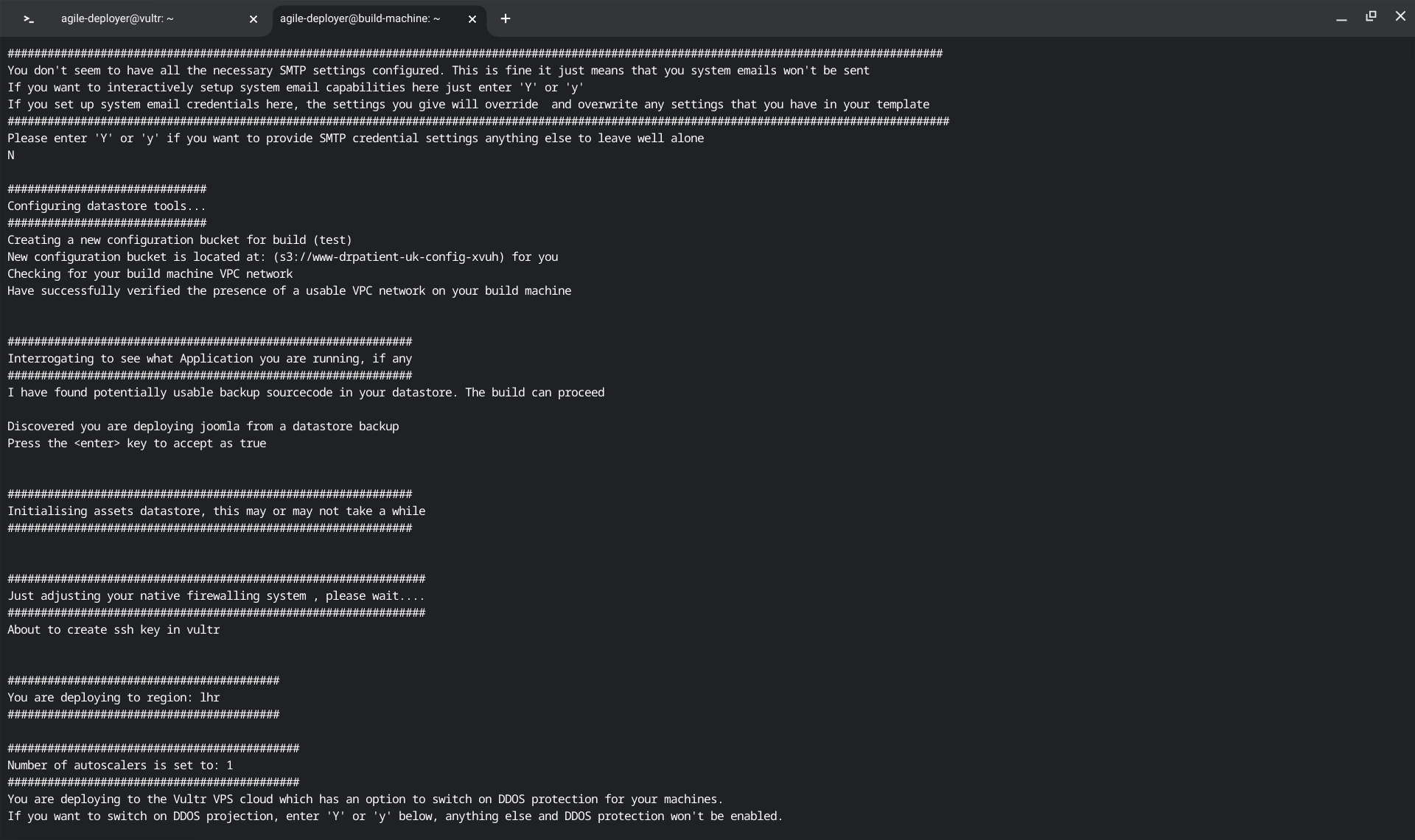Click the 'N' answer under the SMTP prompt
This screenshot has height=840, width=1415.
coord(11,155)
